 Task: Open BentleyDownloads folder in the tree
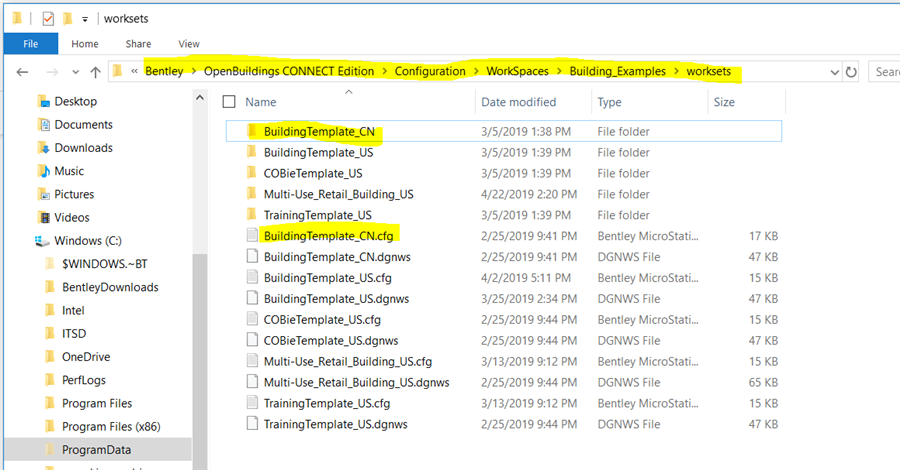click(x=110, y=287)
